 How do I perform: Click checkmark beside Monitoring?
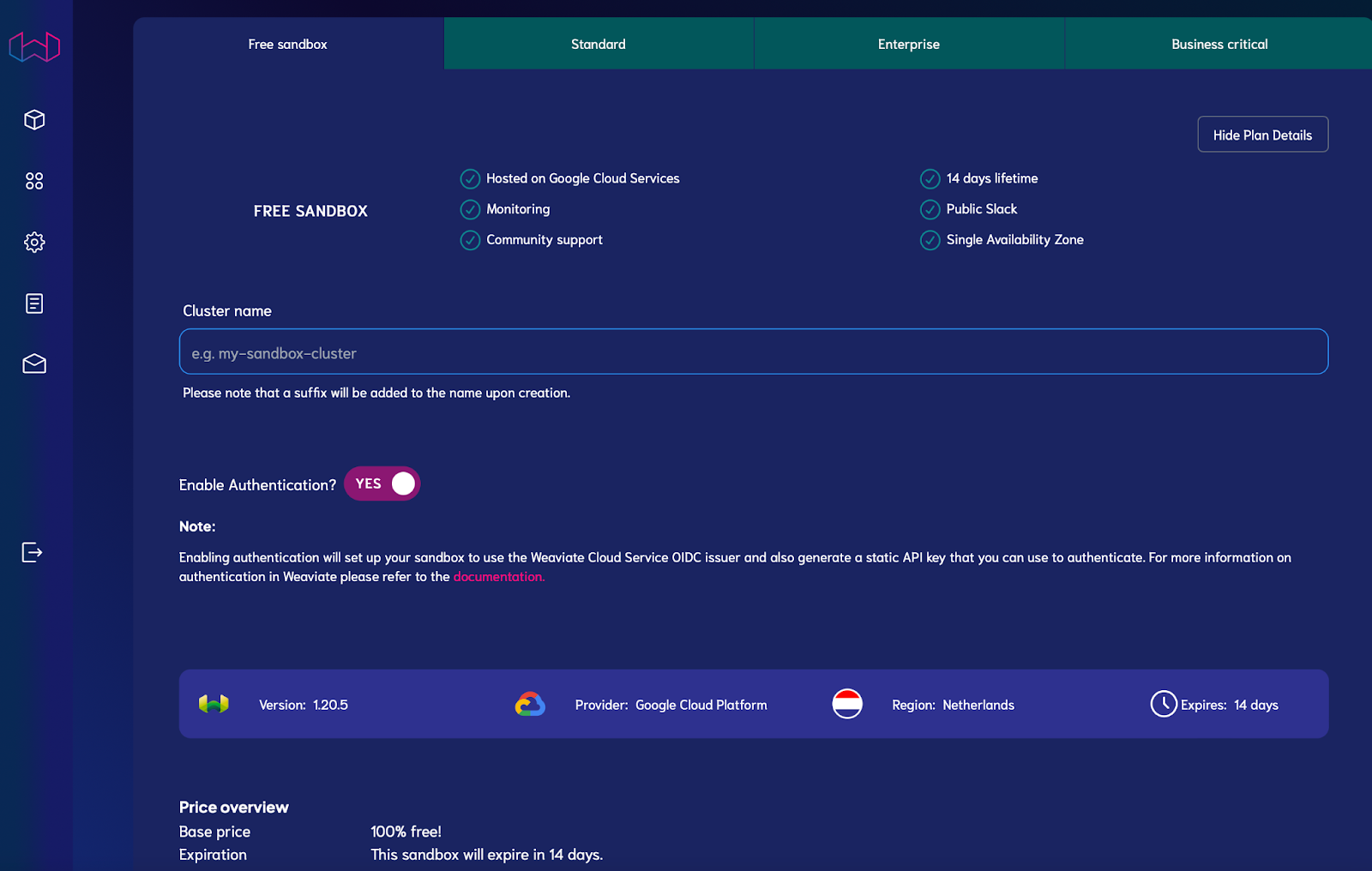[x=470, y=209]
